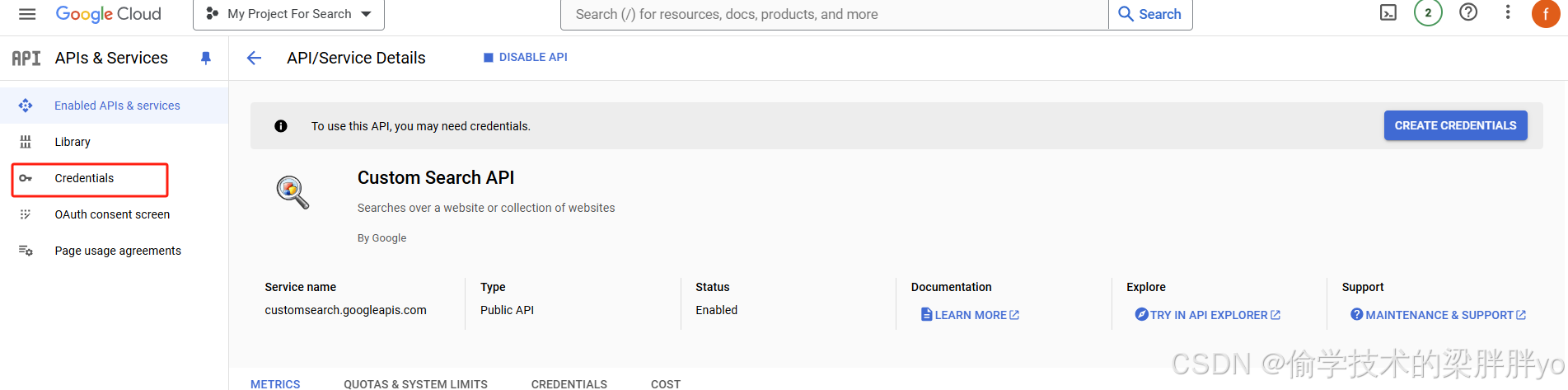Image resolution: width=1568 pixels, height=390 pixels.
Task: Switch to the QUOTAS & SYSTEM LIMITS tab
Action: [415, 384]
